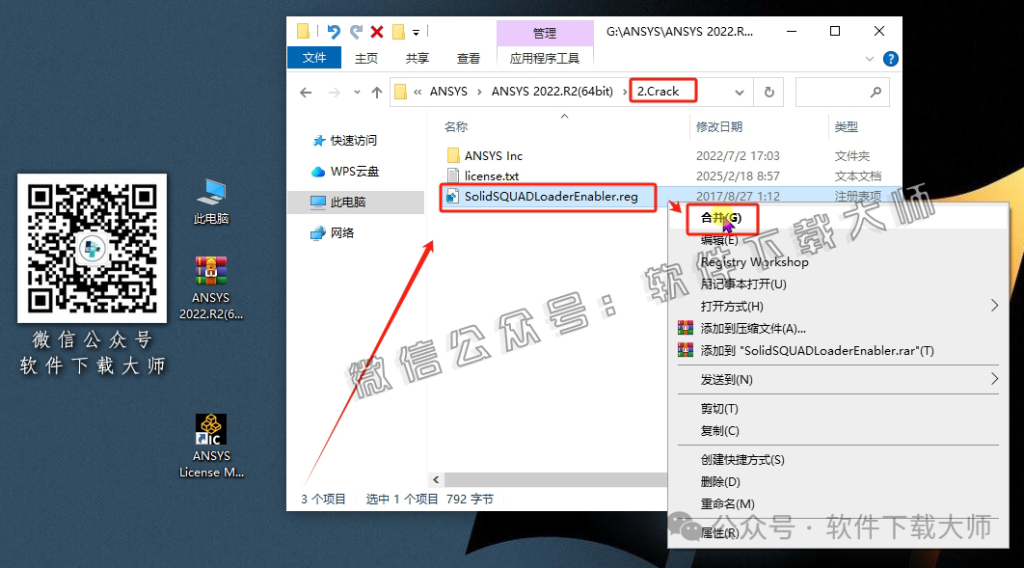Viewport: 1024px width, 568px height.
Task: Click ANSYS in the address breadcrumb
Action: point(449,91)
